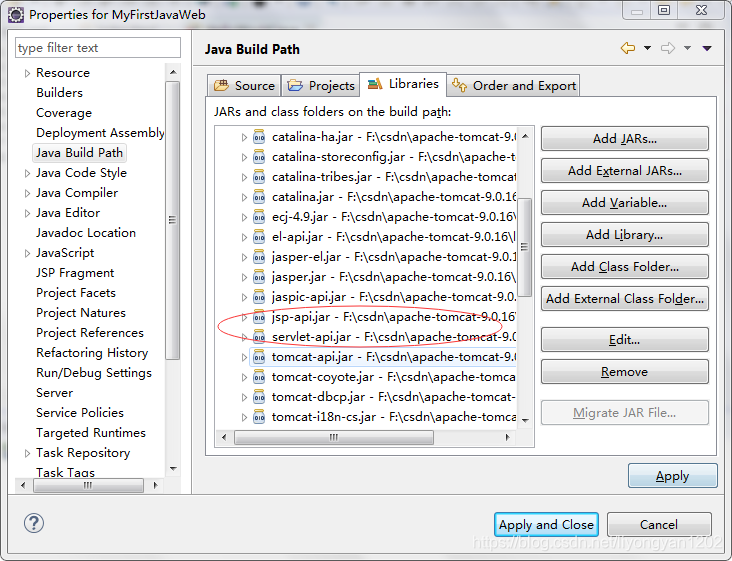Click the jar icon of el-api.jar
This screenshot has width=732, height=561.
[x=259, y=237]
